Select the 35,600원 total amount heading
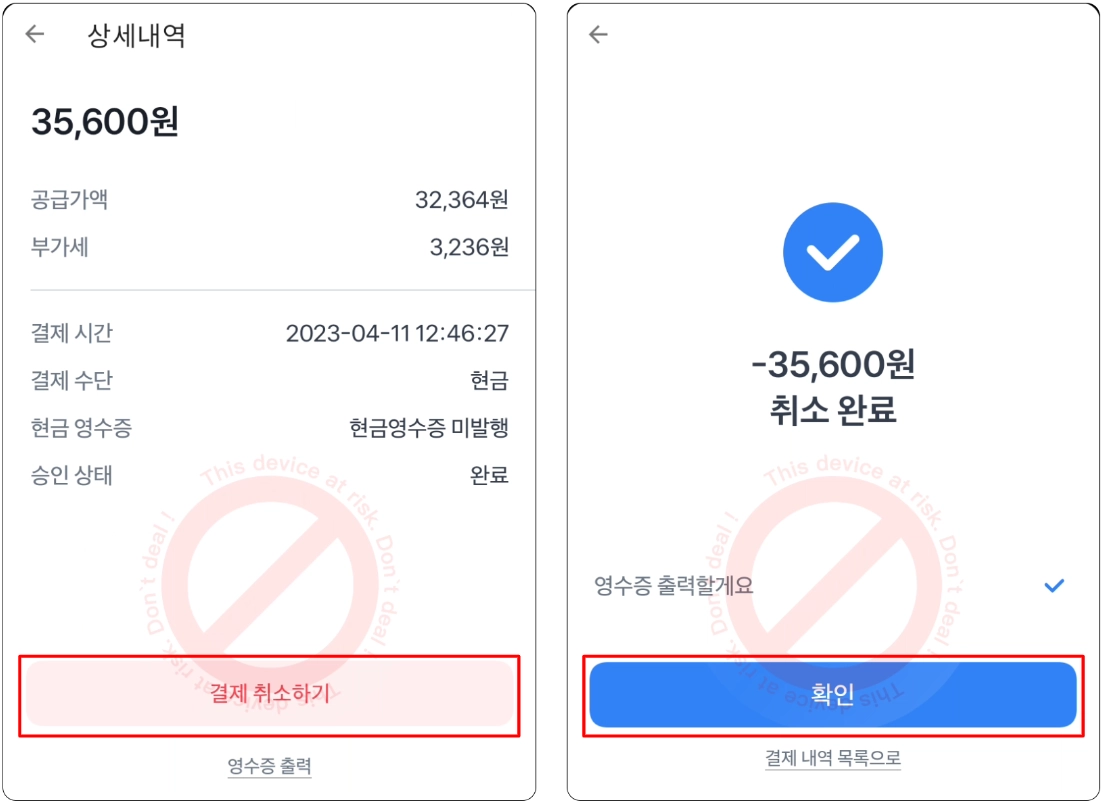 [105, 122]
